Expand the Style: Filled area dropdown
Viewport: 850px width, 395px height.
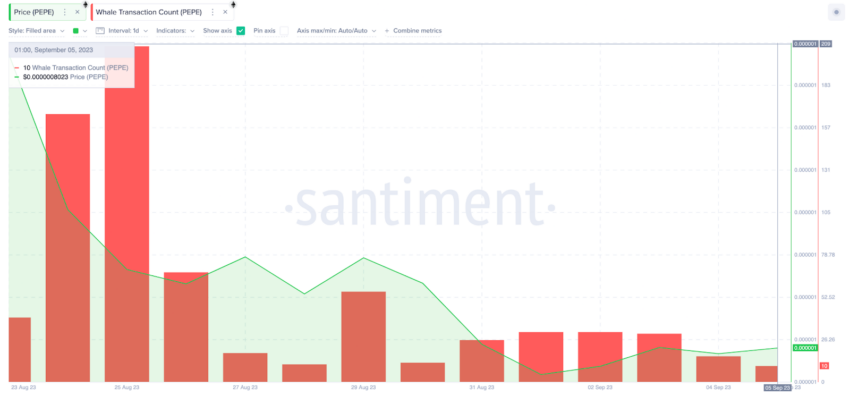pos(36,31)
